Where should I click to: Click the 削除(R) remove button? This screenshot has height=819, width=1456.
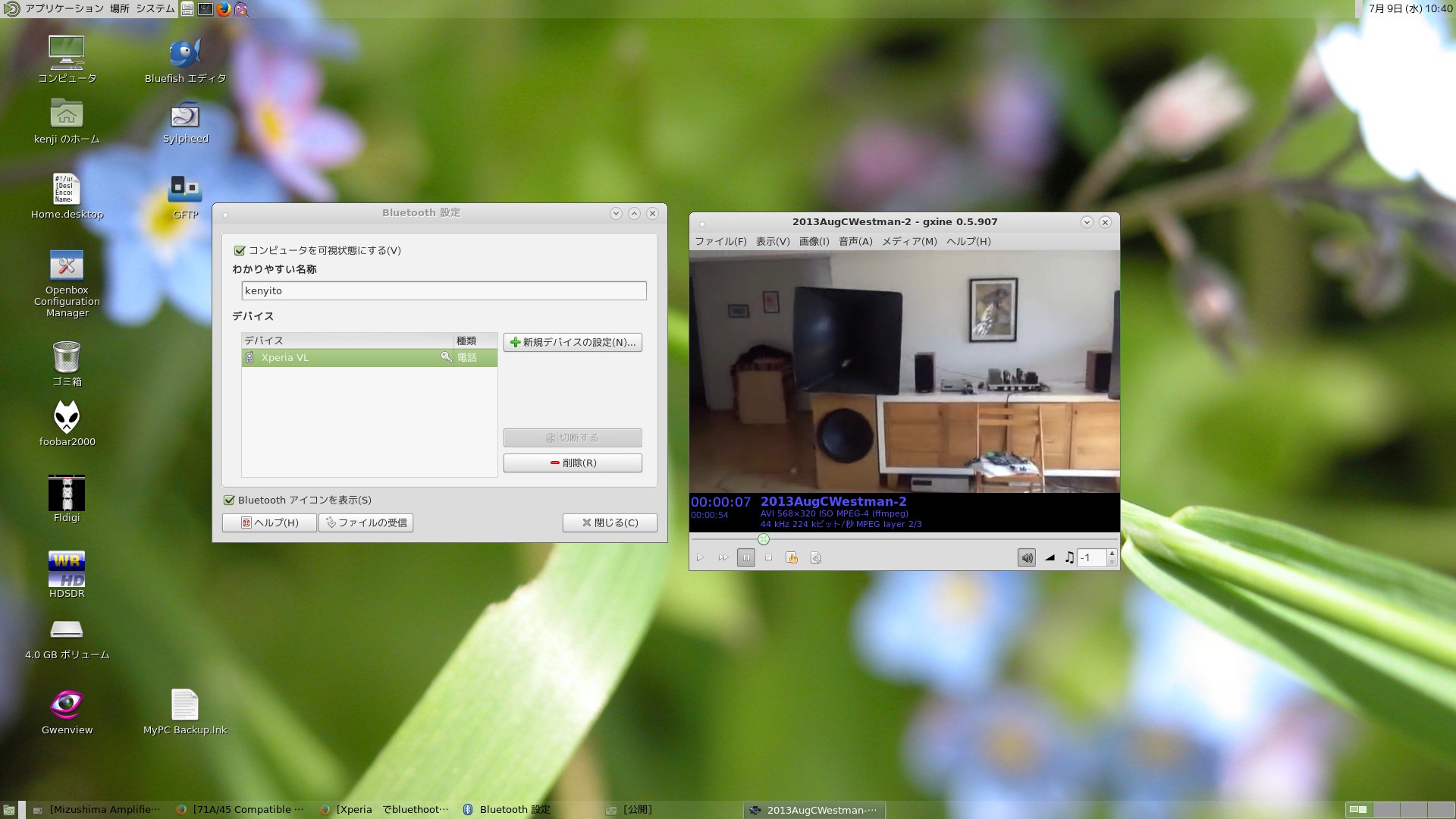[x=573, y=463]
